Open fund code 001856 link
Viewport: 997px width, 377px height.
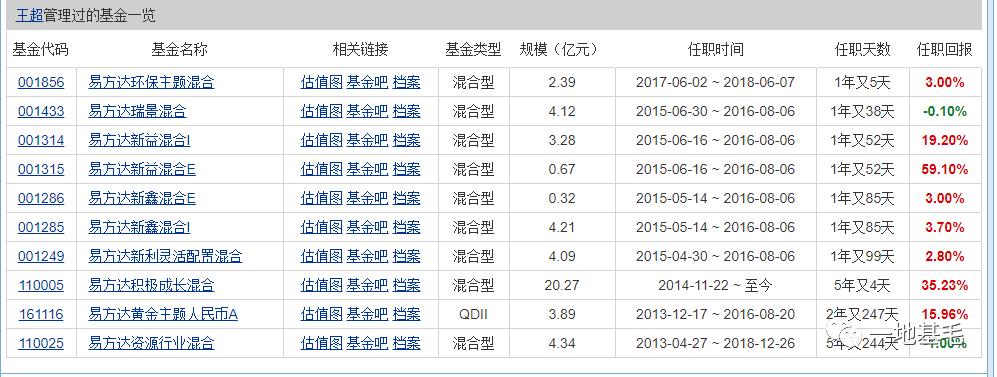pyautogui.click(x=41, y=83)
